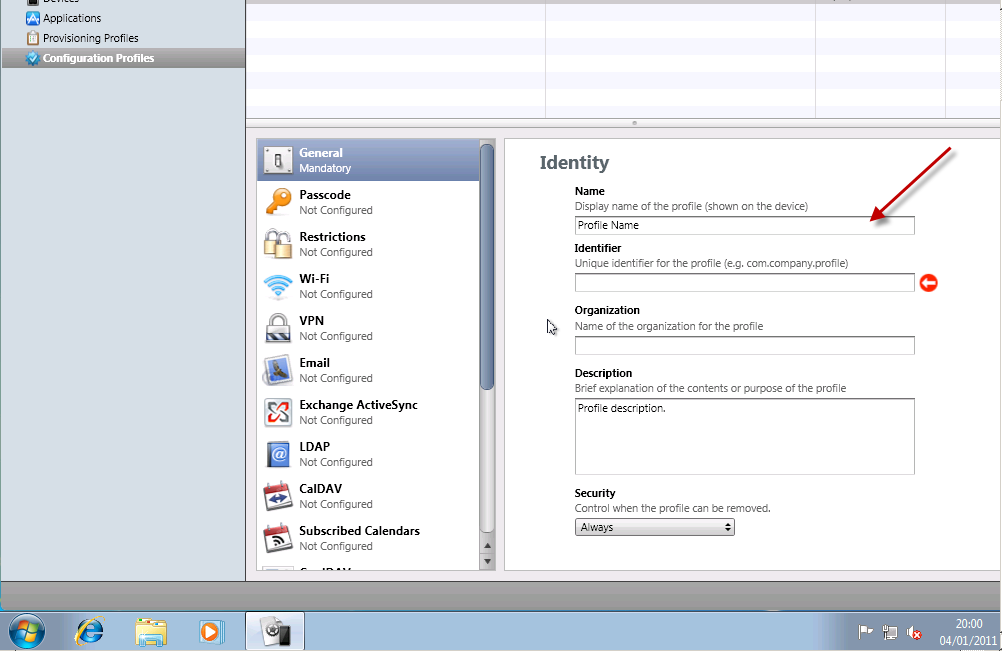Click the empty Identifier text field

click(744, 283)
